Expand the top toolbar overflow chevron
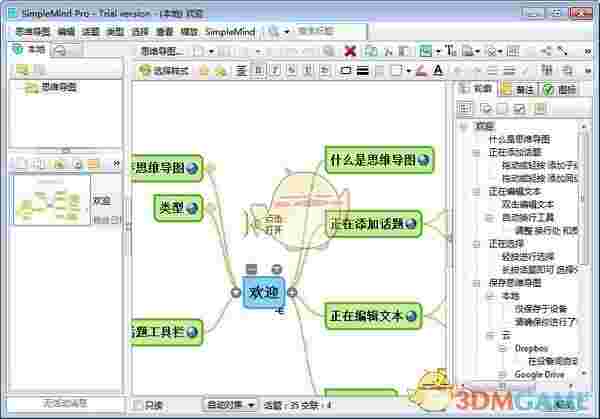The image size is (600, 419). [x=587, y=51]
